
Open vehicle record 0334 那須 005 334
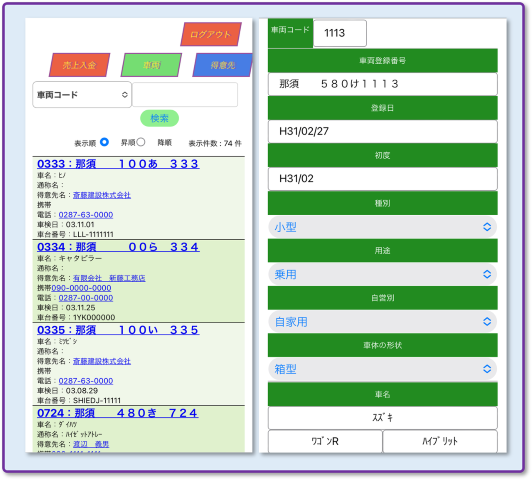click(x=118, y=247)
